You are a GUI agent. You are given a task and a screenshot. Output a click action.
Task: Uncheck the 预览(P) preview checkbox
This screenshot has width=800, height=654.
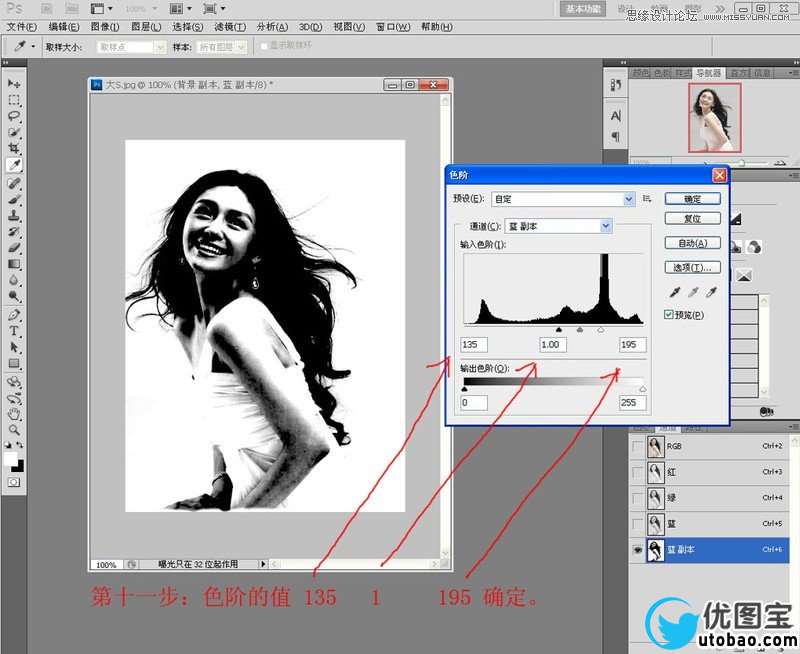tap(668, 315)
